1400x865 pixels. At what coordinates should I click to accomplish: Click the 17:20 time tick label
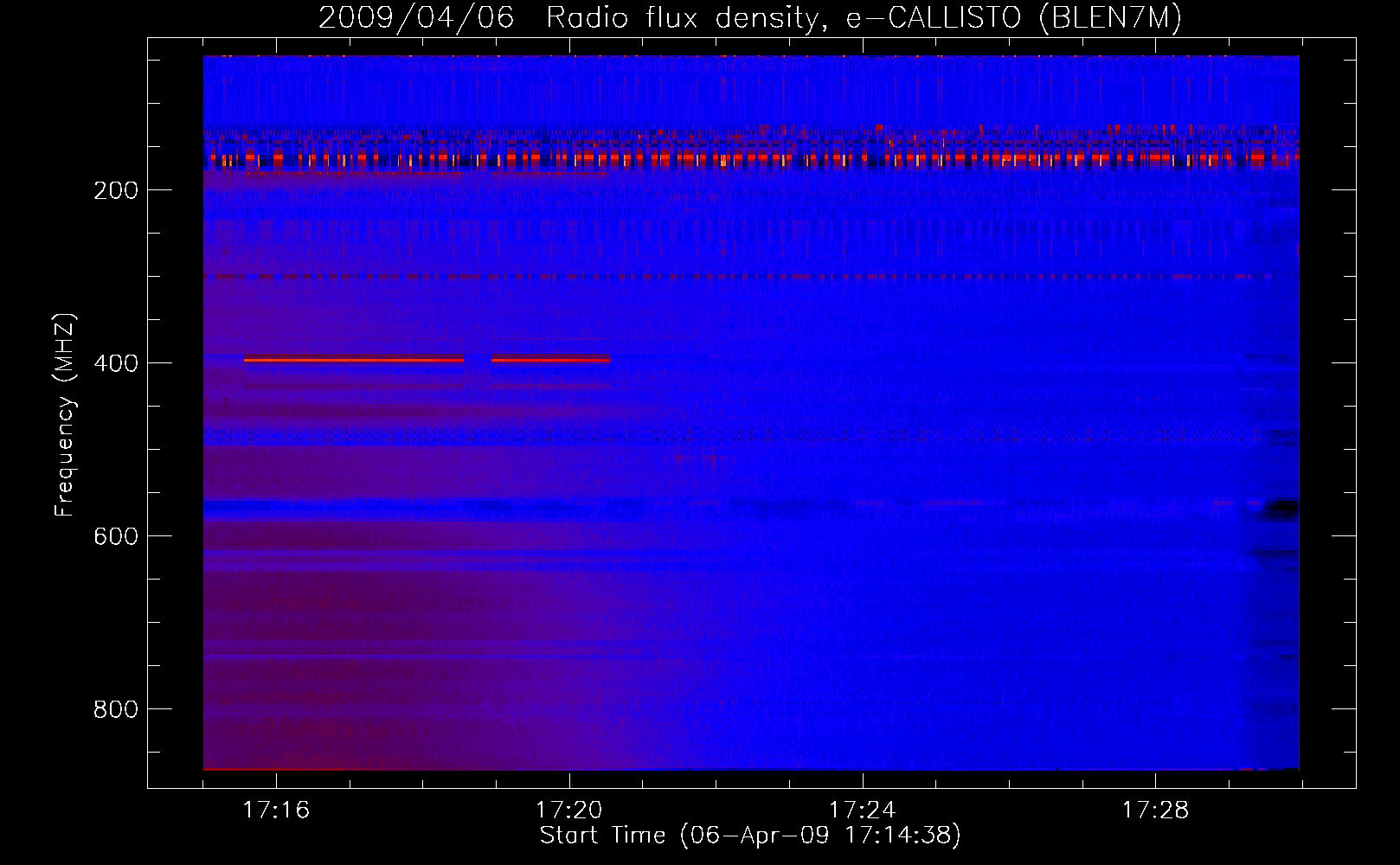pos(568,811)
